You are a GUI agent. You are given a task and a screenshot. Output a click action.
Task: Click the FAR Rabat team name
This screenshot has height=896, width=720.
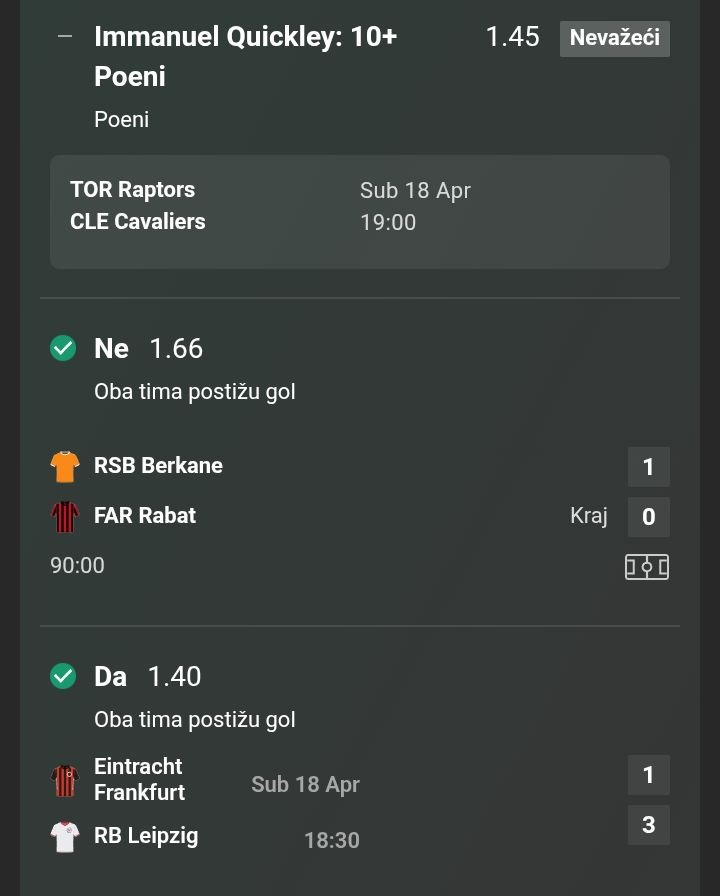tap(145, 516)
